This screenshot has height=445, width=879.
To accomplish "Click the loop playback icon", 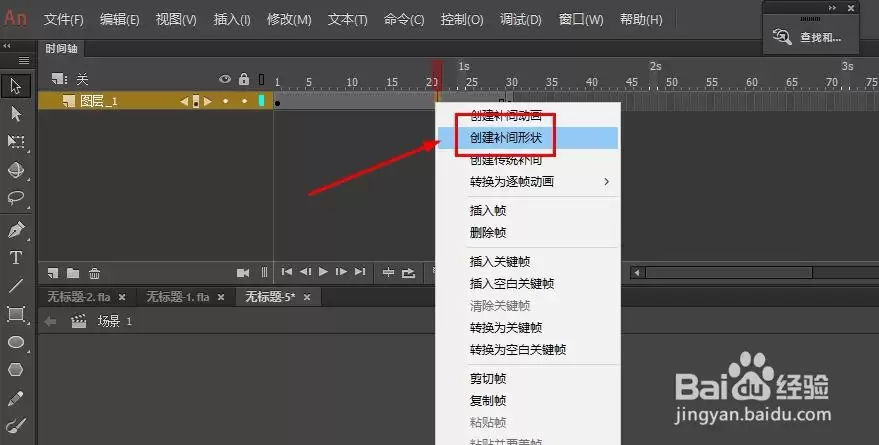I will (408, 273).
